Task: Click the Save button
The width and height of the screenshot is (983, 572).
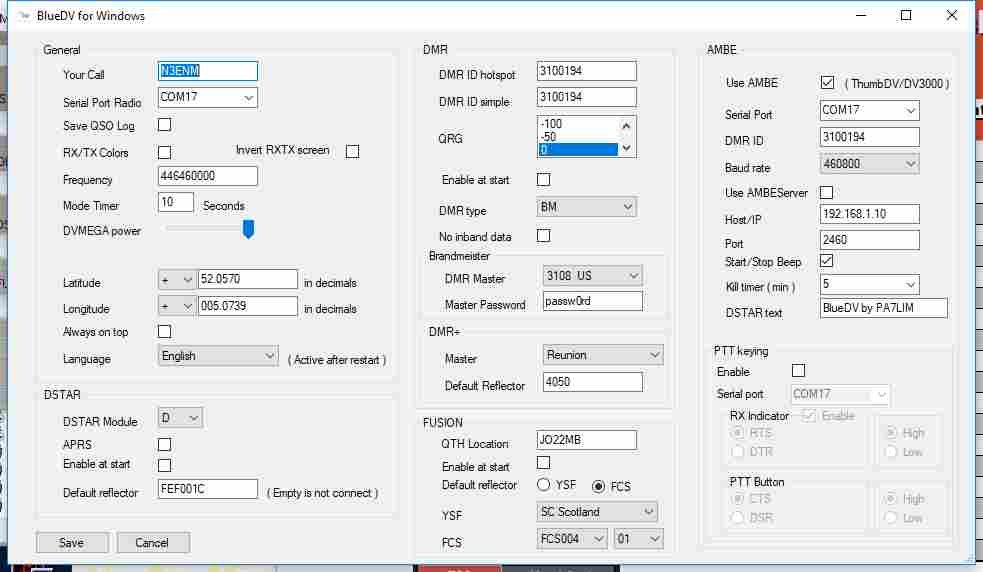Action: pos(72,543)
